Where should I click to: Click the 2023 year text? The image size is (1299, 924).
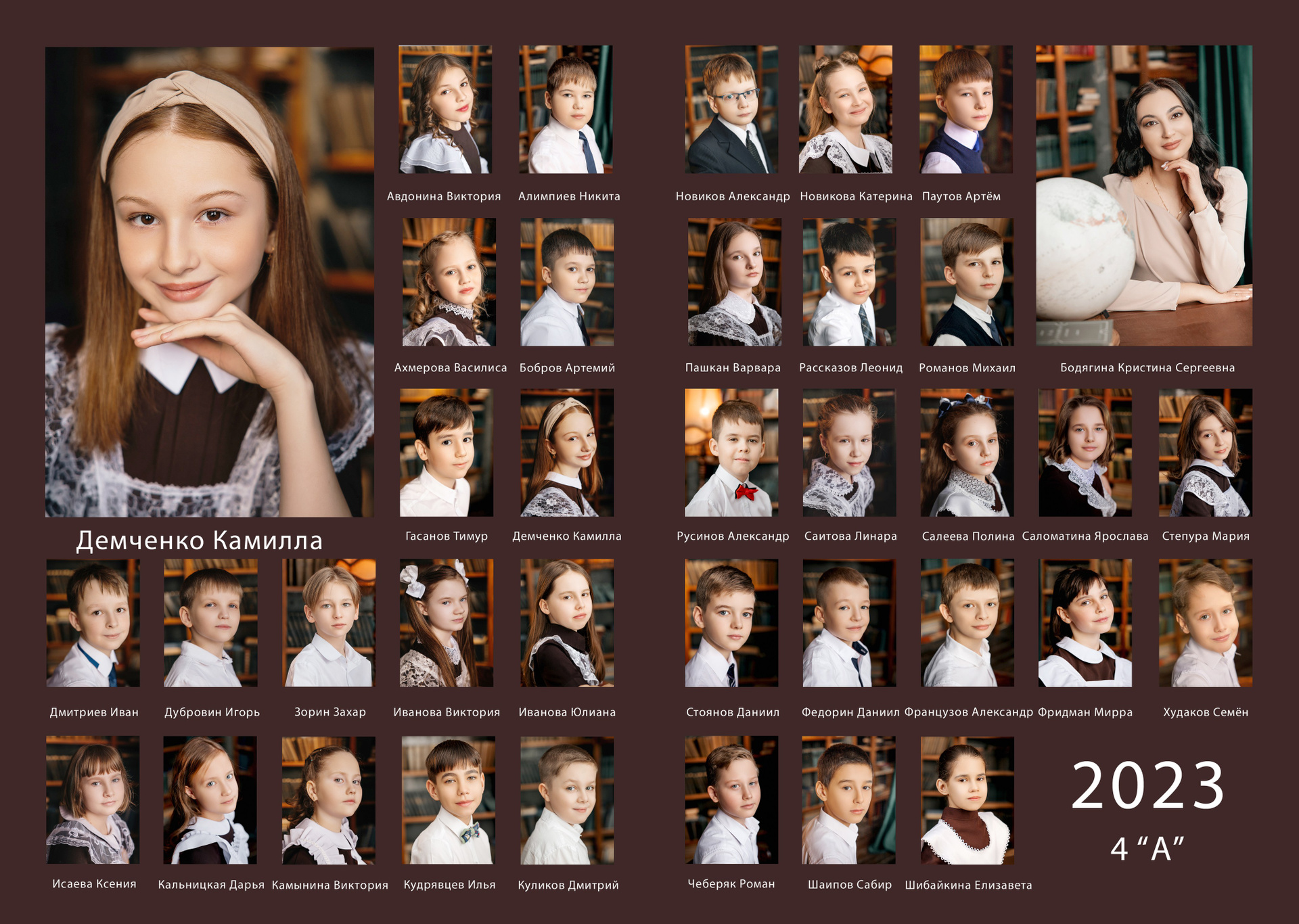[1147, 786]
